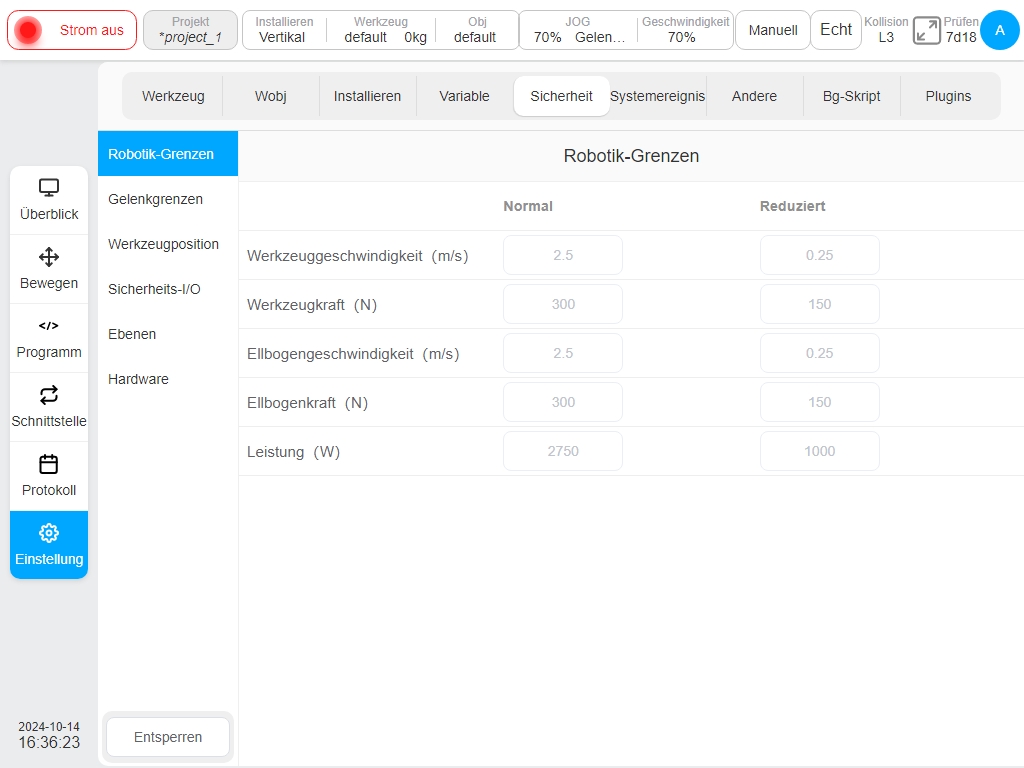Open the Installieren Vertikal setting

coord(283,30)
